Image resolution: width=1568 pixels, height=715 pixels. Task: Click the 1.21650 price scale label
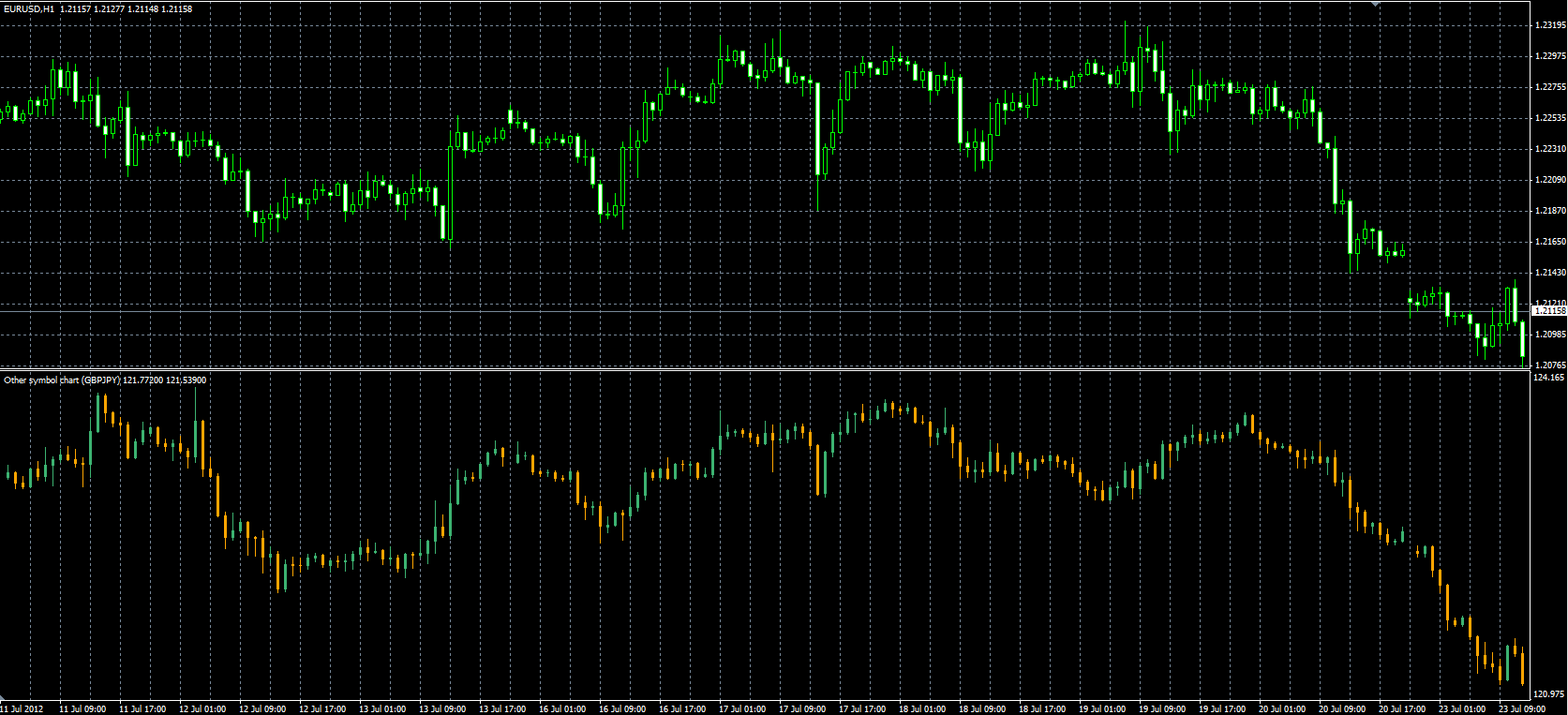(x=1550, y=242)
